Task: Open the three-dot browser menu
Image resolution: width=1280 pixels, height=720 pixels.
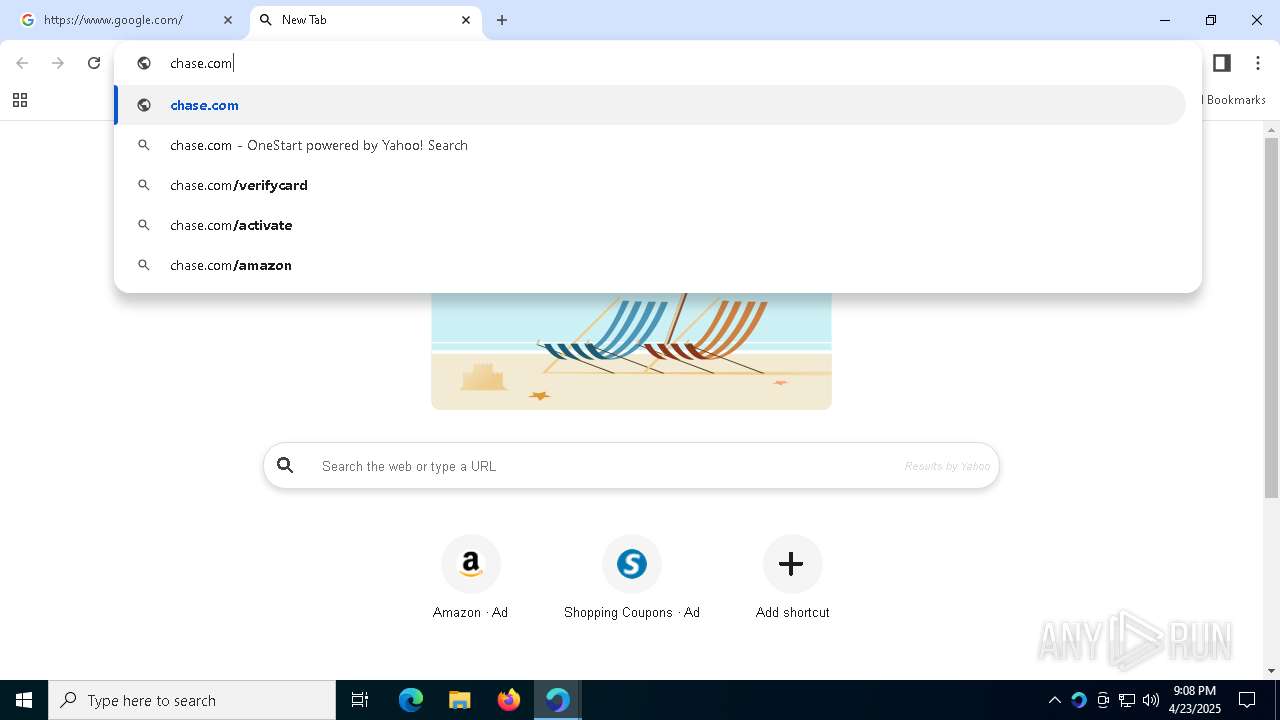Action: (x=1258, y=63)
